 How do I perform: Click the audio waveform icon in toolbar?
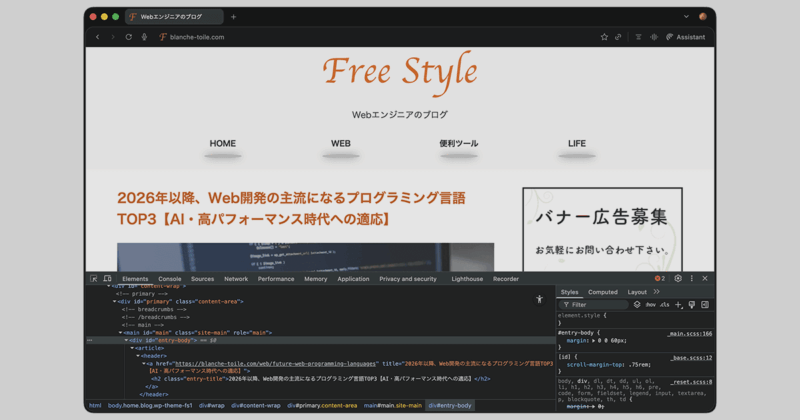tap(654, 37)
